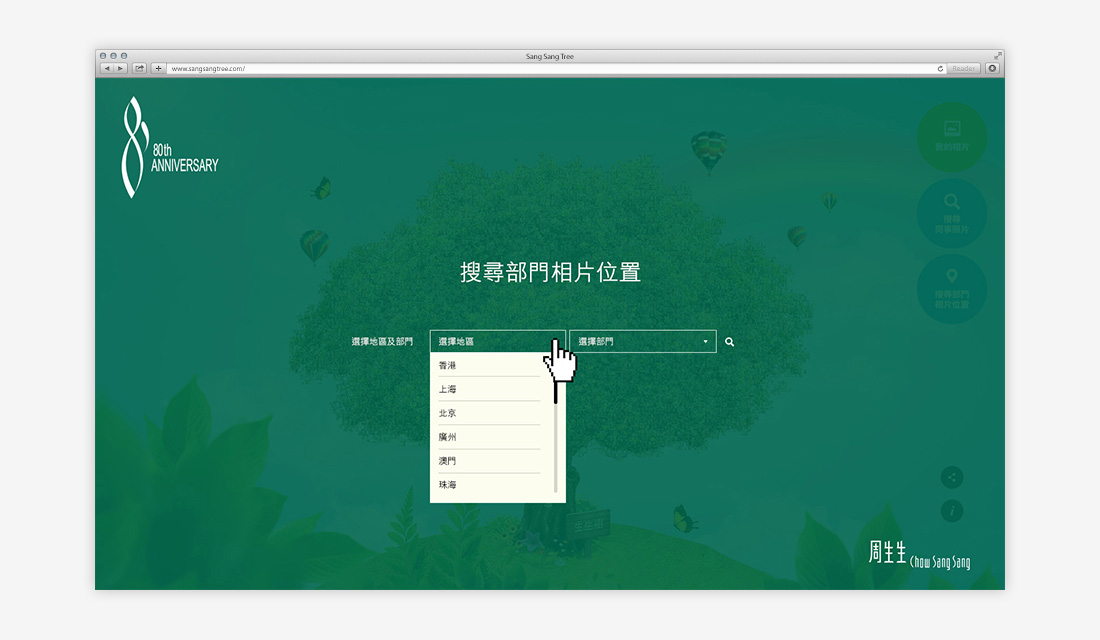Expand the 選擇部門 department dropdown
1100x640 pixels.
(x=643, y=342)
